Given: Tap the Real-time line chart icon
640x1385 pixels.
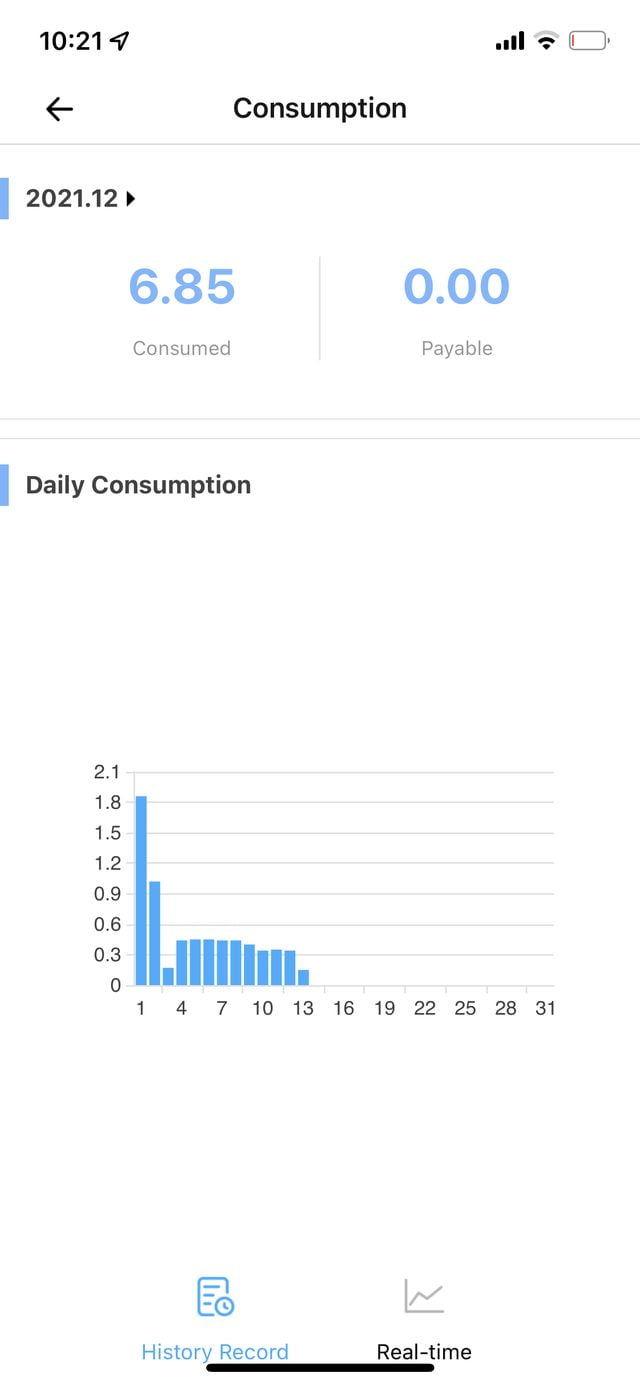Looking at the screenshot, I should pos(424,1296).
